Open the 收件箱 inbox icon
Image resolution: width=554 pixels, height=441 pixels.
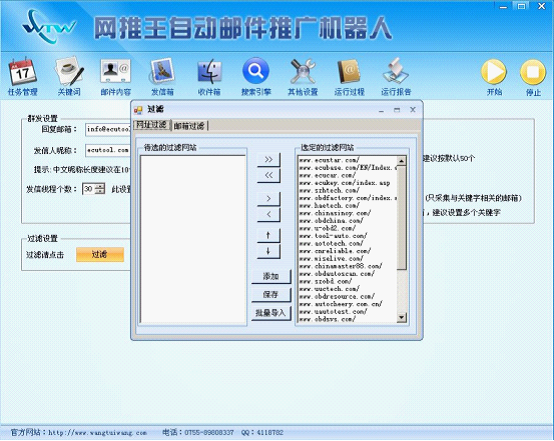[209, 71]
